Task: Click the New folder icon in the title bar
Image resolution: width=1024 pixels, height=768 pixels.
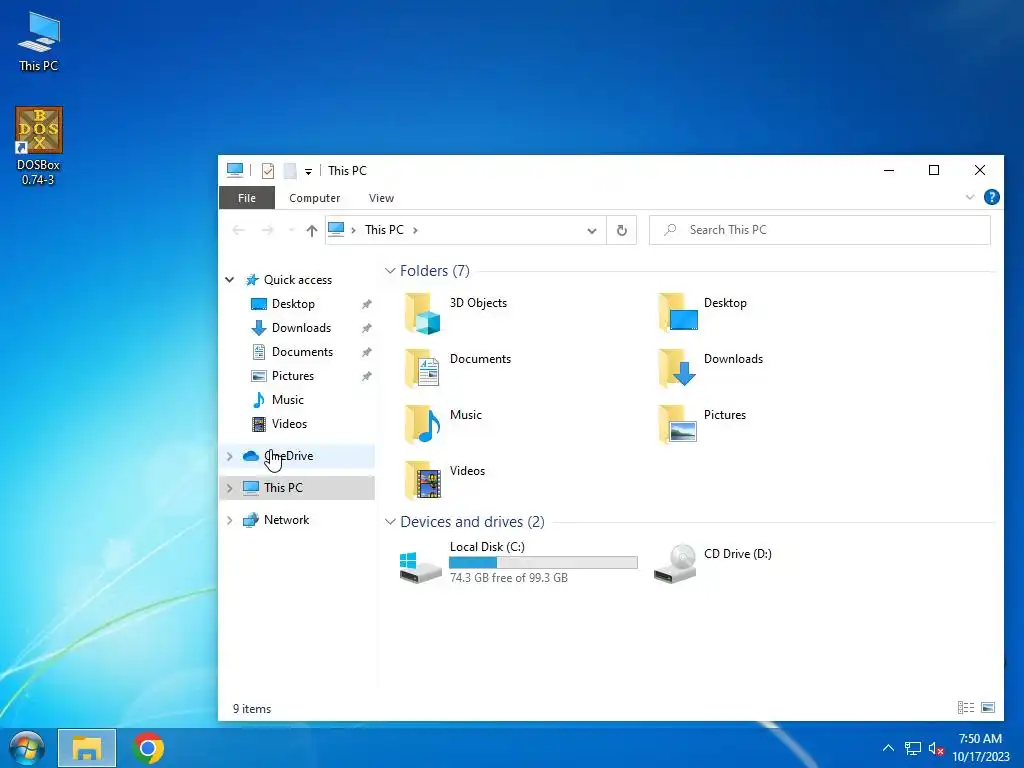Action: click(290, 171)
